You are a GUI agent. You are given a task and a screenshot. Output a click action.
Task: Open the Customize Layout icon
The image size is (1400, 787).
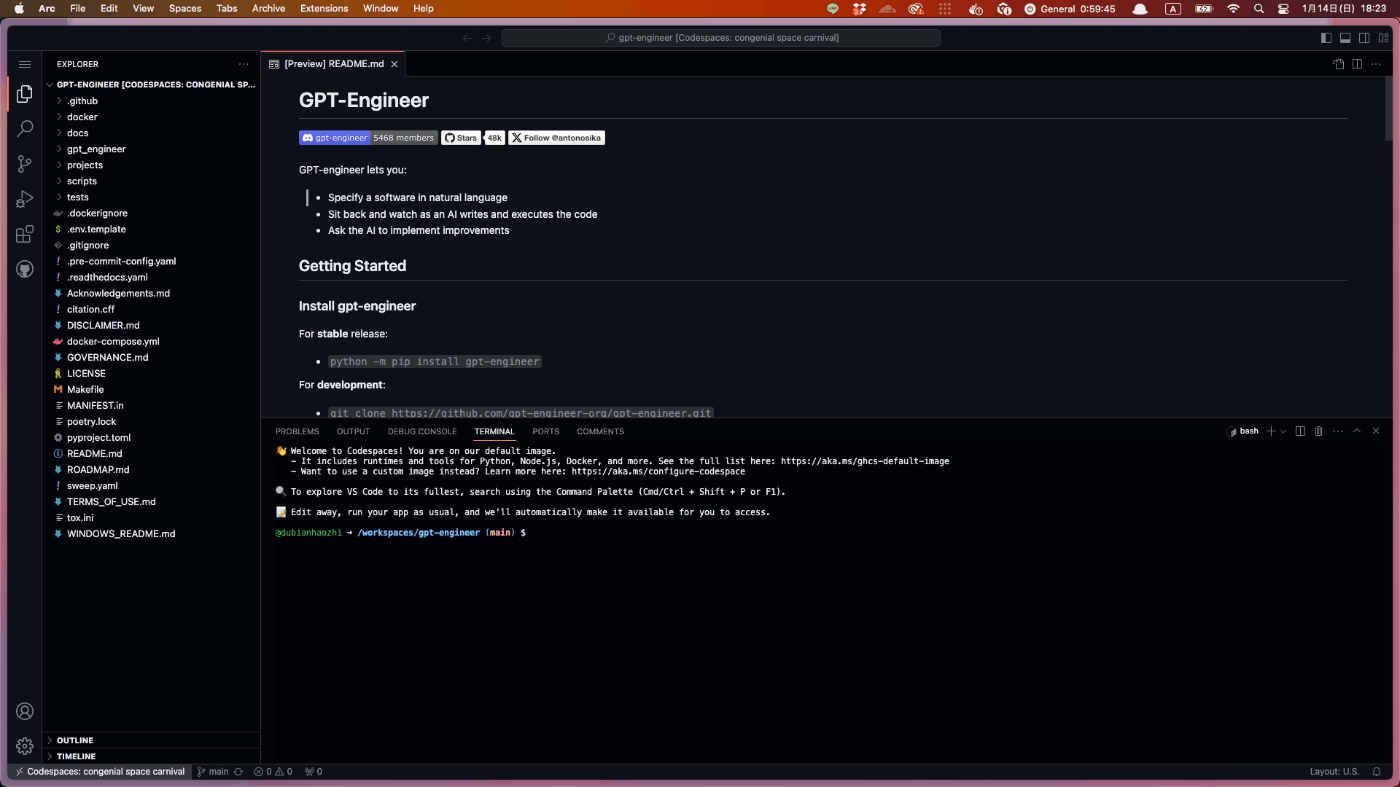click(1382, 38)
